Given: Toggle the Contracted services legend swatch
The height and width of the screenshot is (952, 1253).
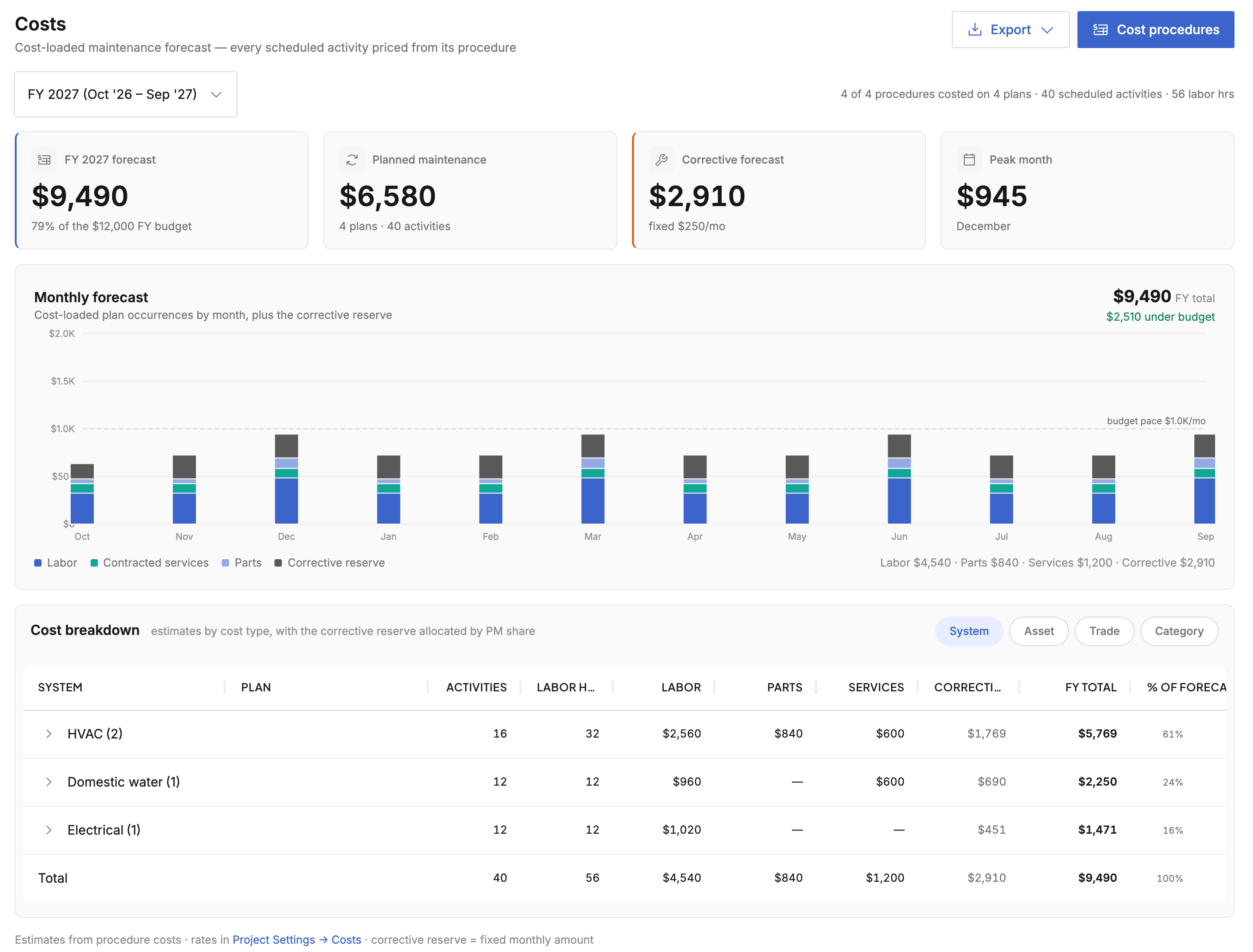Looking at the screenshot, I should pyautogui.click(x=94, y=563).
